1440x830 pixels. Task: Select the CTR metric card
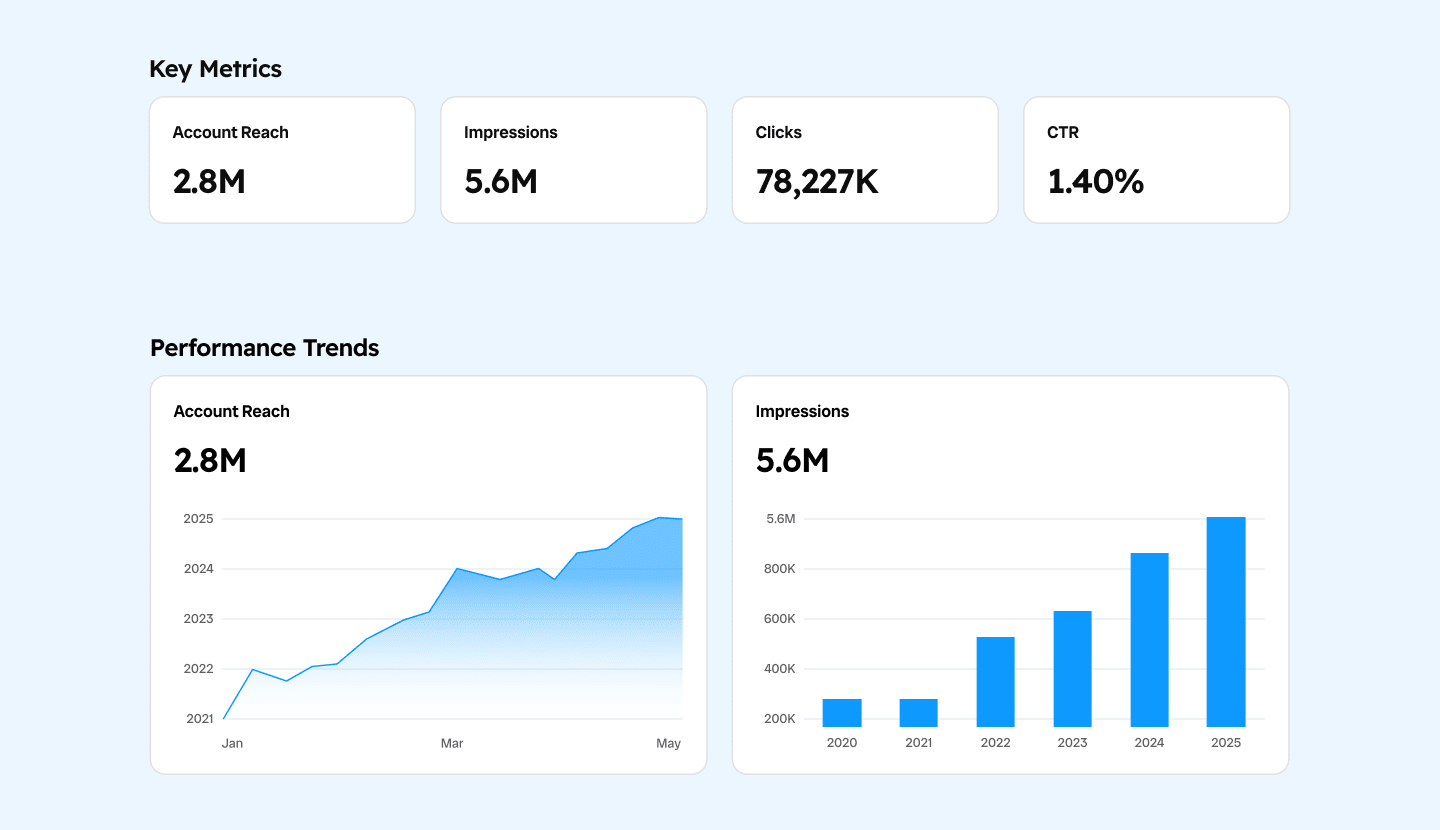tap(1156, 160)
